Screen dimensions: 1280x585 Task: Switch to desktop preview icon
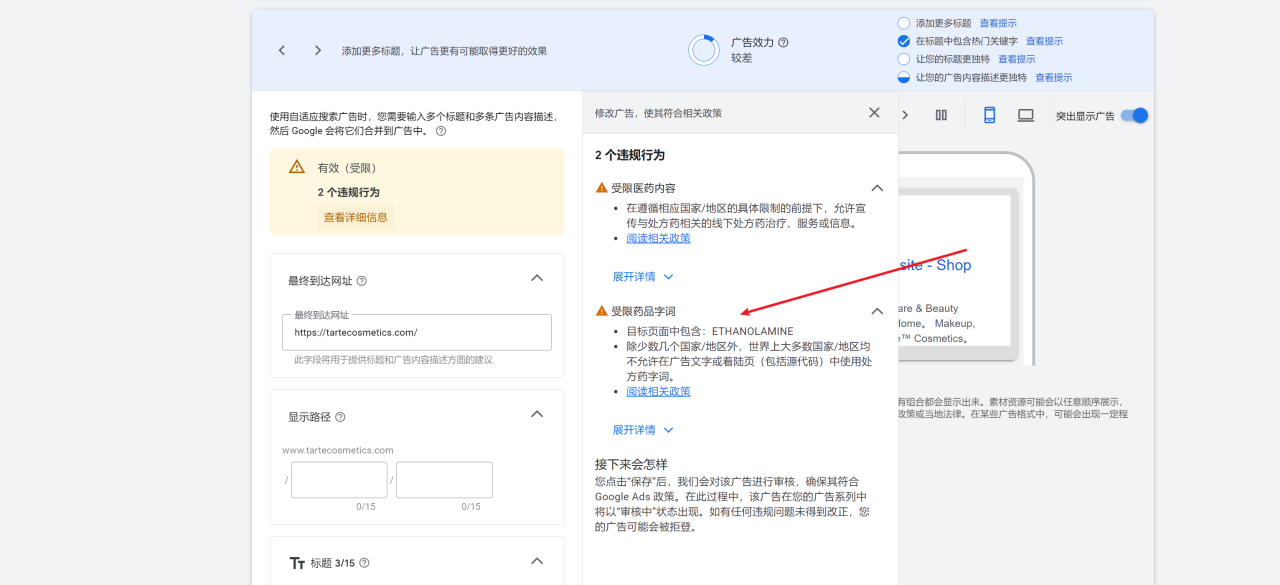(x=1025, y=115)
